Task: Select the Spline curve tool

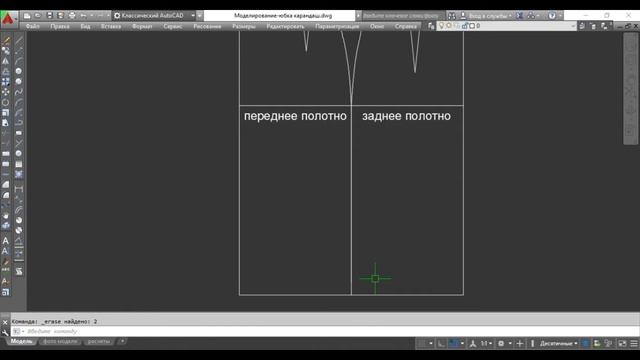Action: click(18, 92)
